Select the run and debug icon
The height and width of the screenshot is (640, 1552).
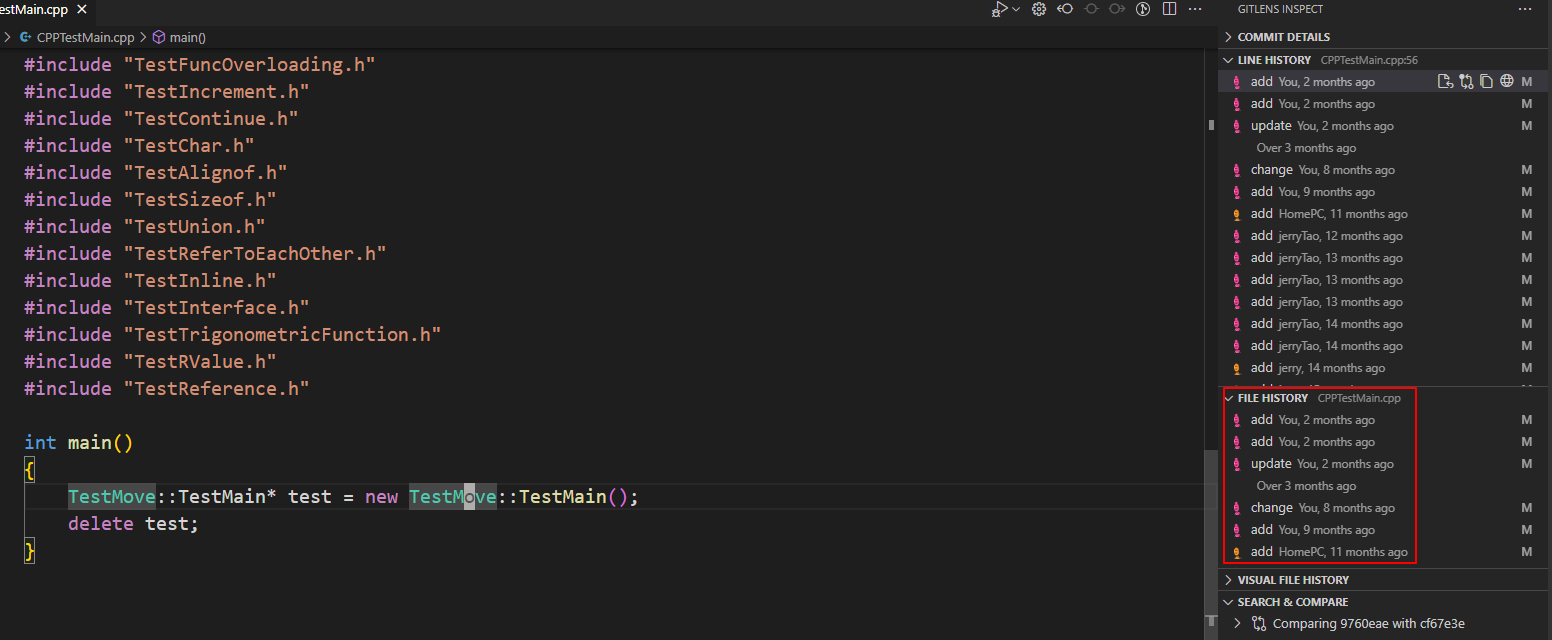coord(999,8)
